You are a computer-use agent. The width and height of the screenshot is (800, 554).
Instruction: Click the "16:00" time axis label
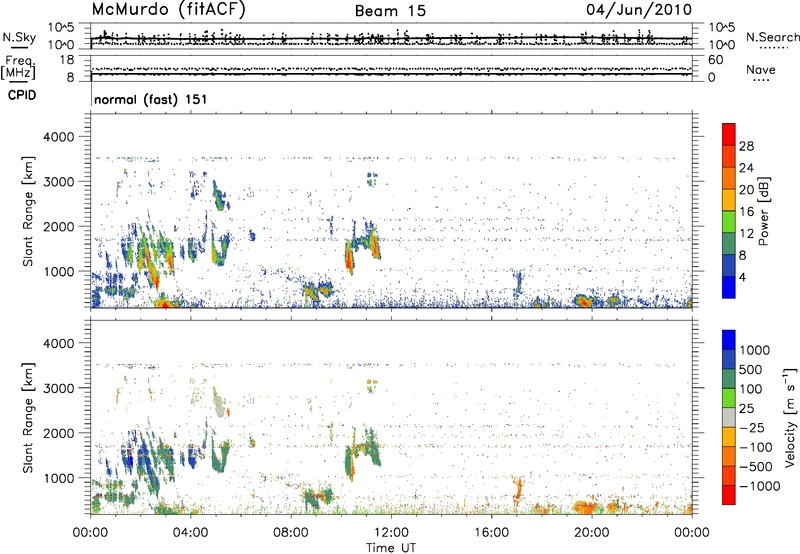click(491, 533)
